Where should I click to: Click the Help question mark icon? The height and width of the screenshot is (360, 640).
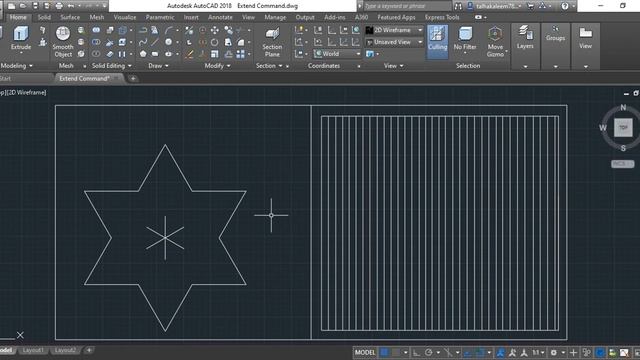565,6
